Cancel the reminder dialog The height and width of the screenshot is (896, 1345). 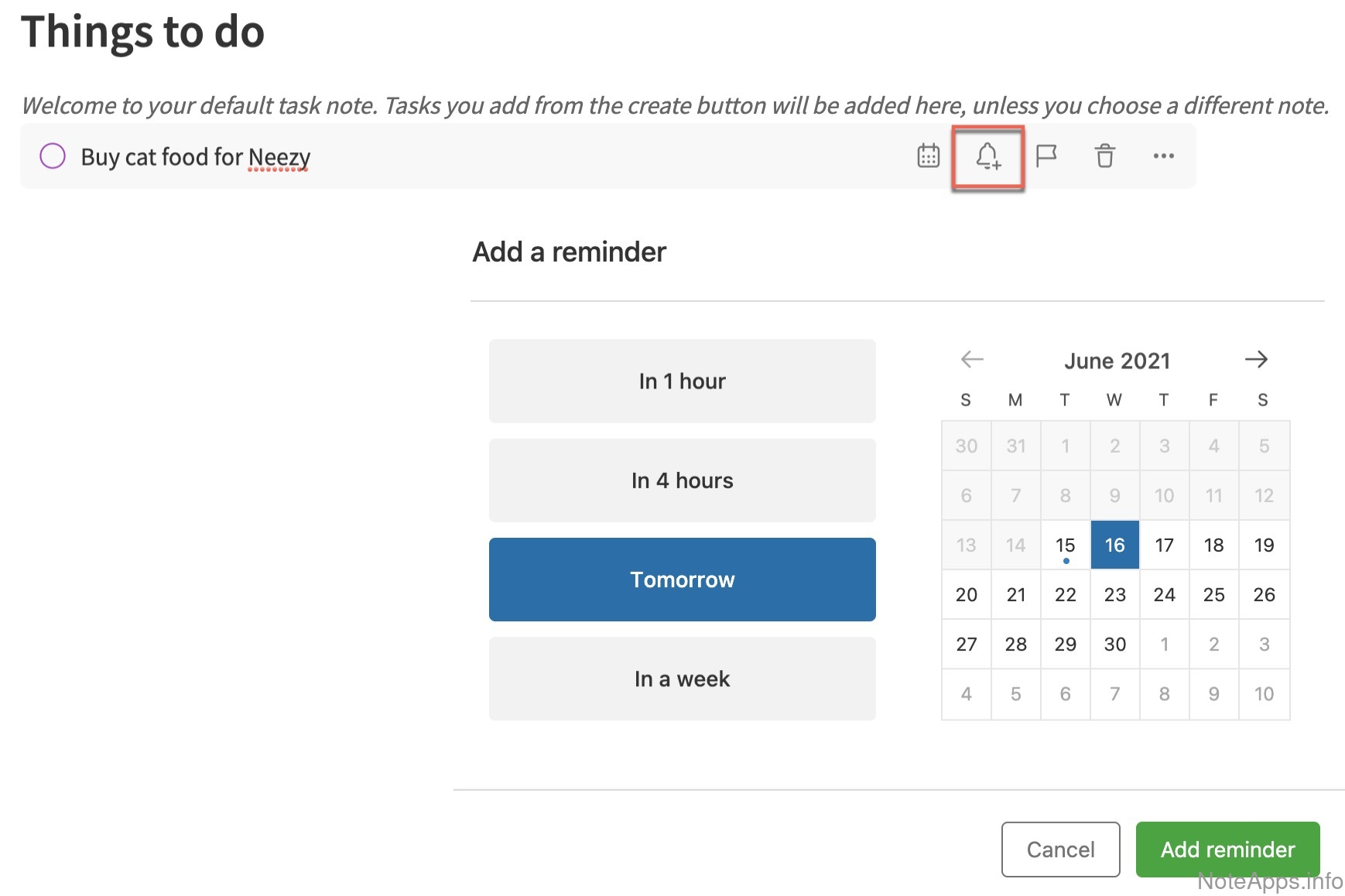pos(1060,850)
